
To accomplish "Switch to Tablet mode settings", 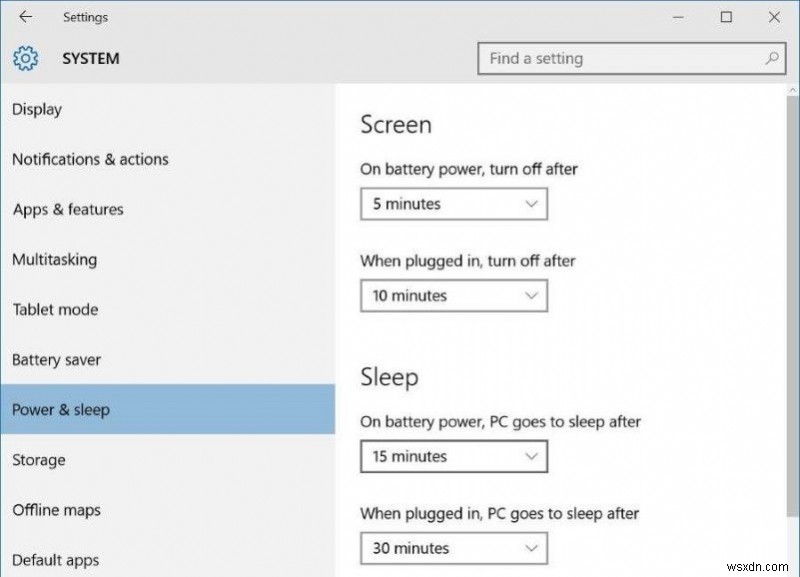I will click(55, 309).
